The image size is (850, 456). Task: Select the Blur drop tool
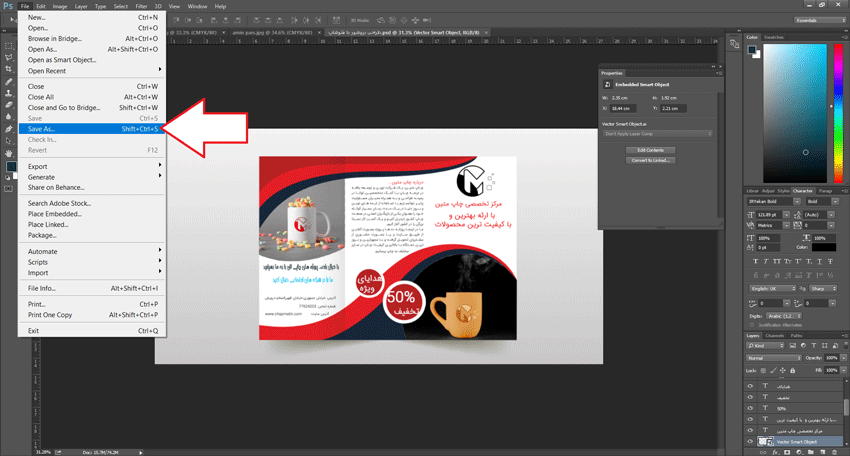(x=8, y=117)
